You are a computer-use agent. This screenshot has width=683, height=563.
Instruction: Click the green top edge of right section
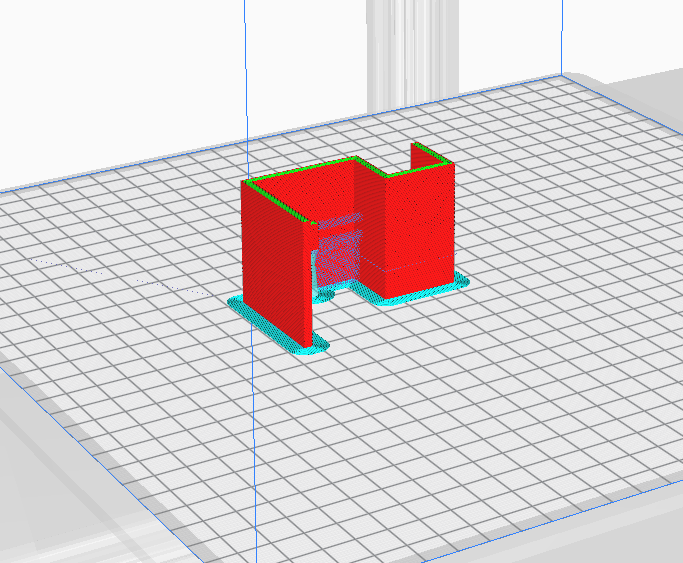pyautogui.click(x=400, y=170)
